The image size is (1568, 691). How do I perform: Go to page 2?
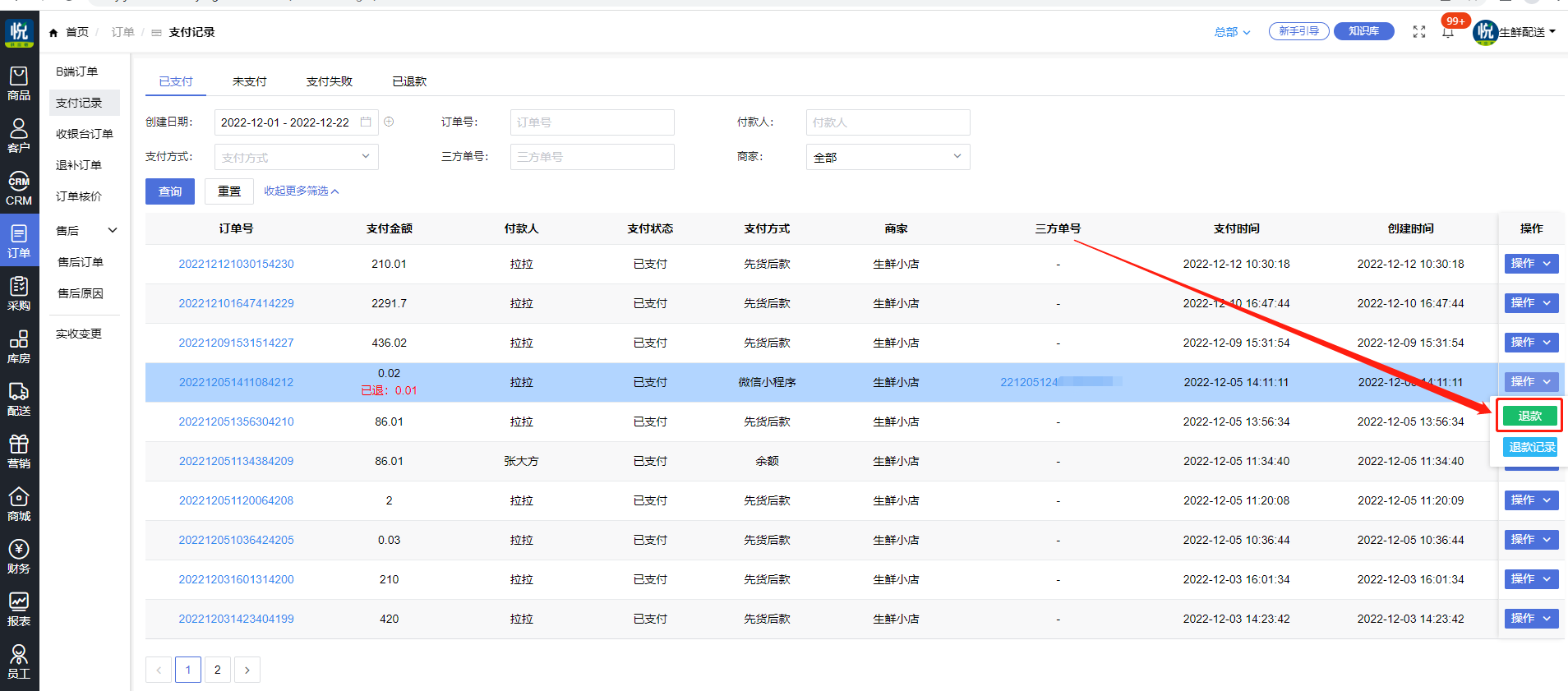point(218,670)
